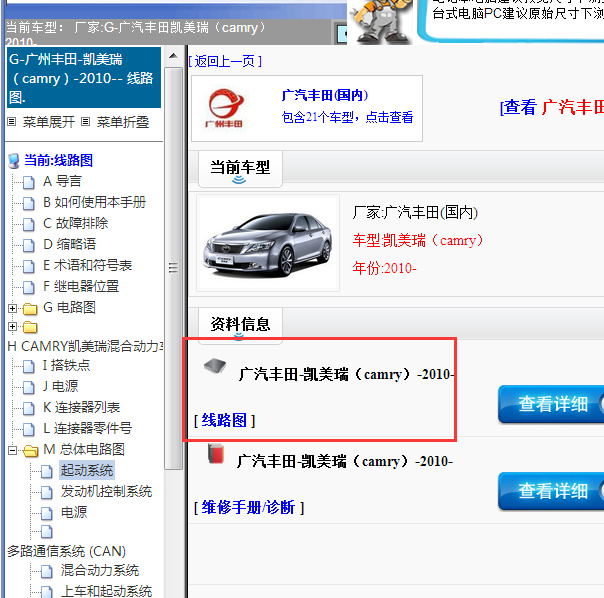Click the page icon beside J 电源
The height and width of the screenshot is (598, 604).
click(29, 387)
